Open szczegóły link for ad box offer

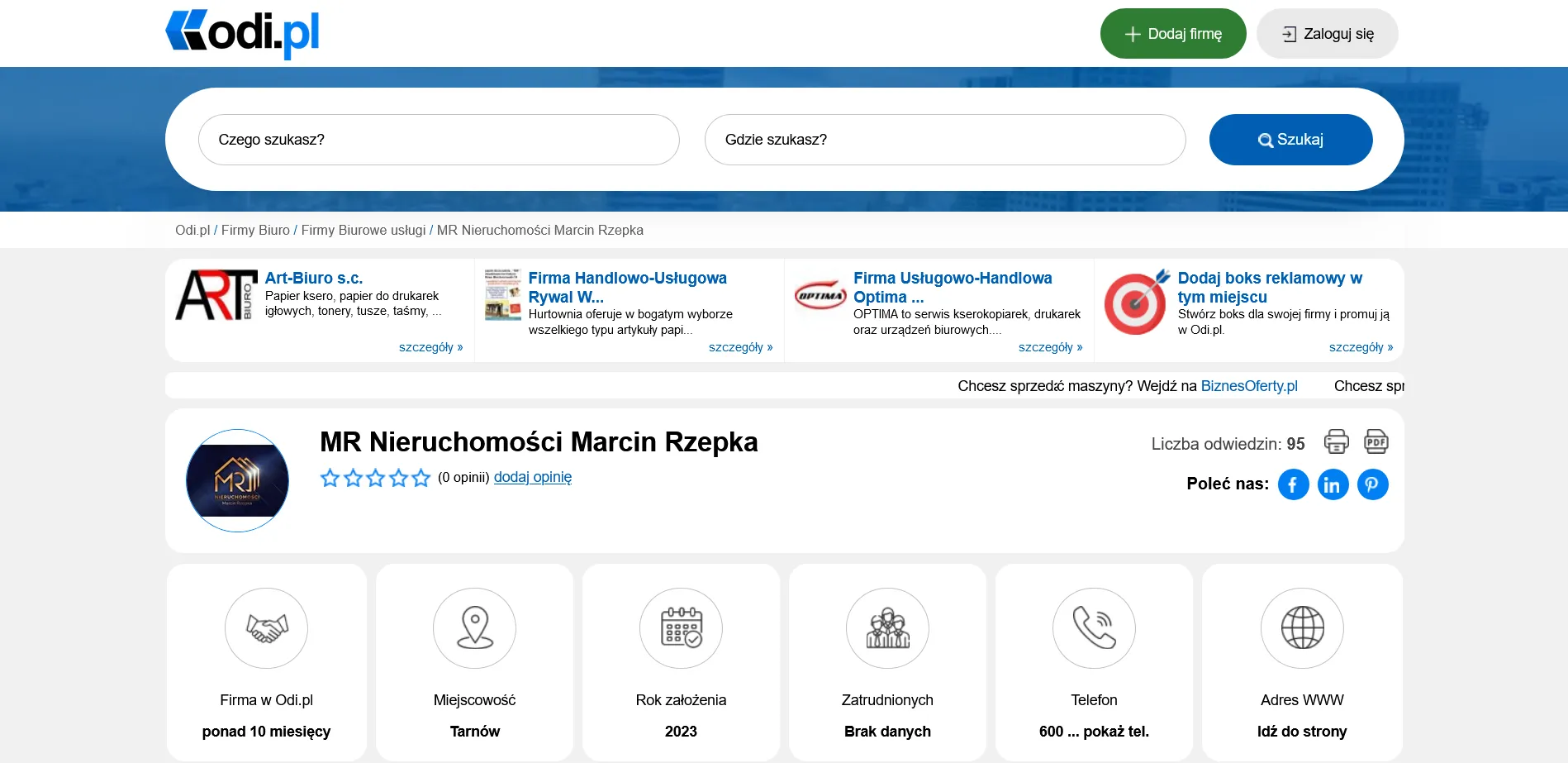pos(1361,347)
